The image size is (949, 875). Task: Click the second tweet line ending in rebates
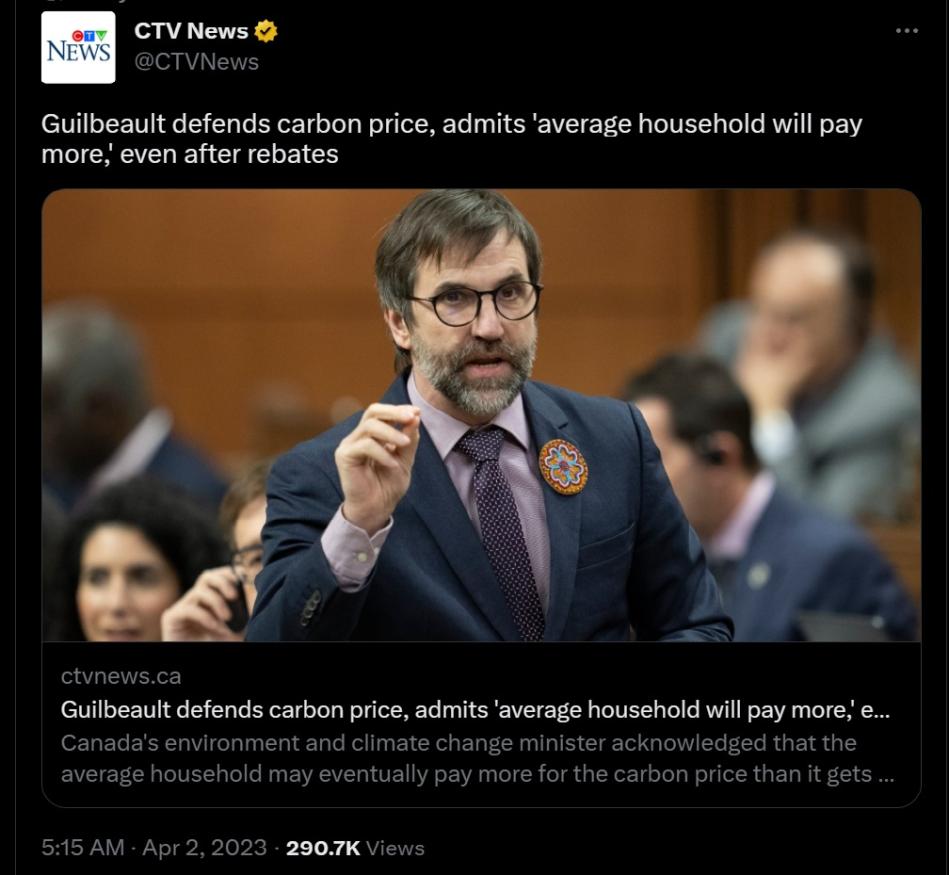click(189, 154)
